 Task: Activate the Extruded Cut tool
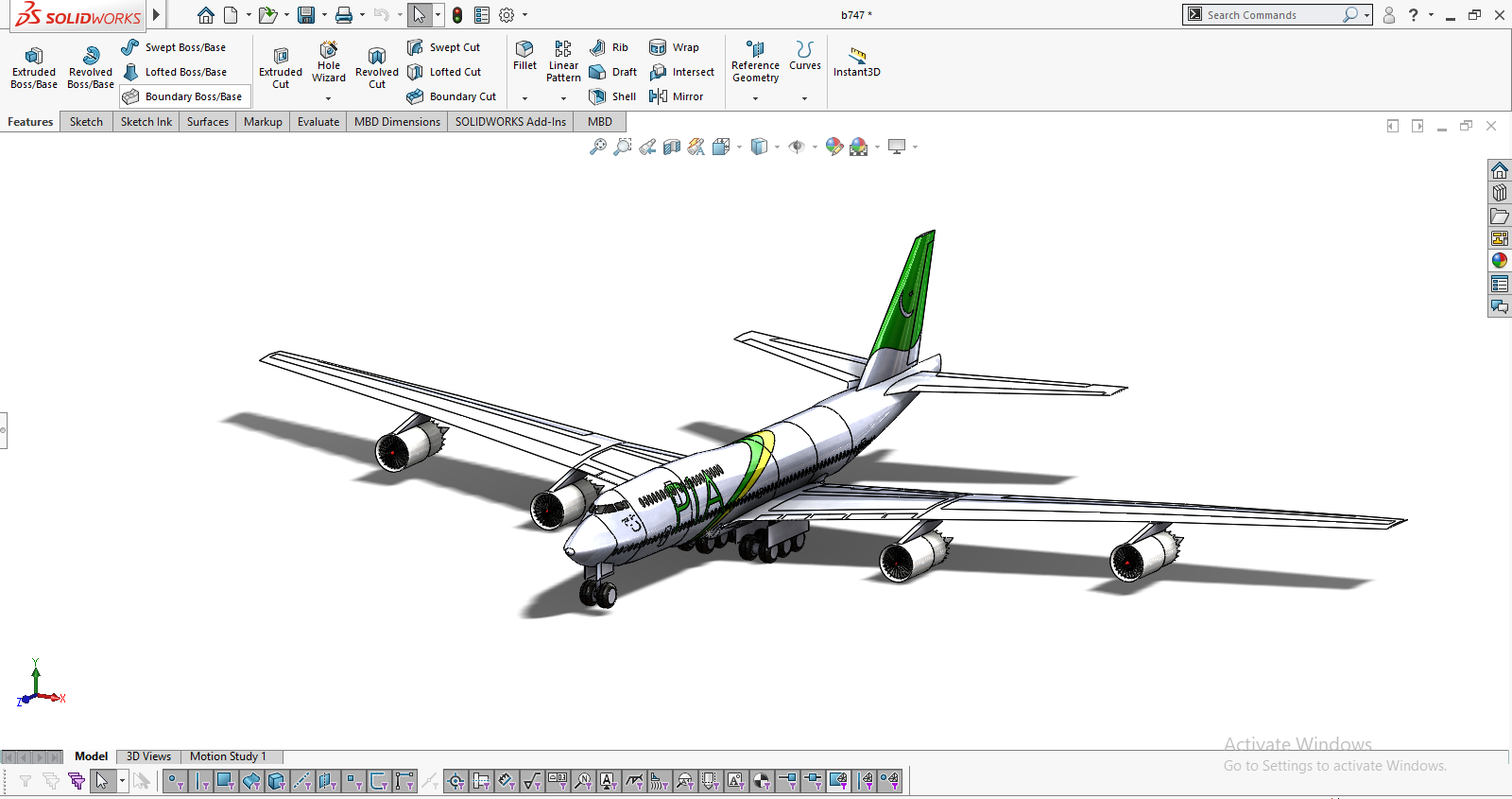click(x=281, y=68)
